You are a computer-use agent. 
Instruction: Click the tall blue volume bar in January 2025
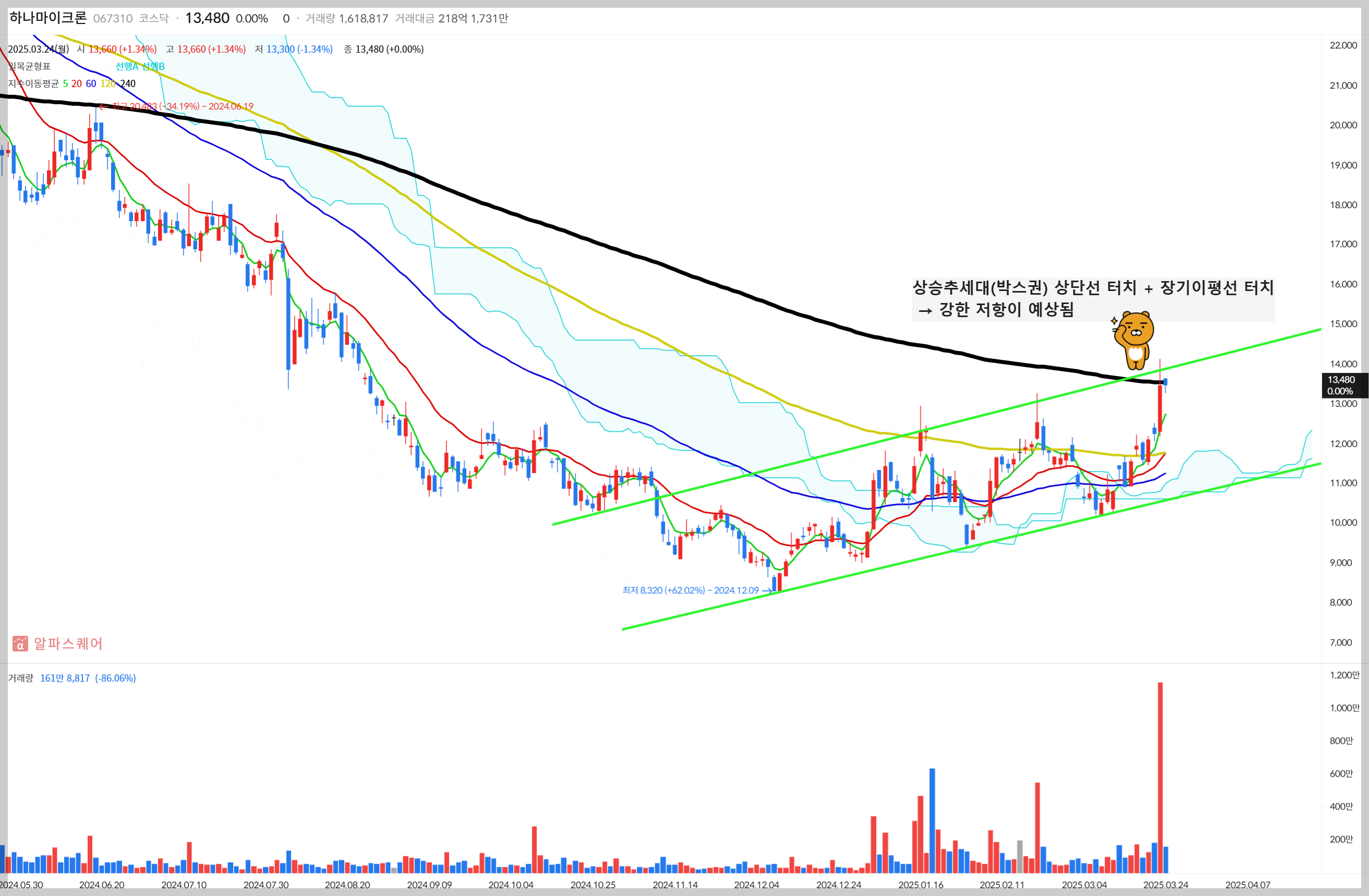(932, 820)
